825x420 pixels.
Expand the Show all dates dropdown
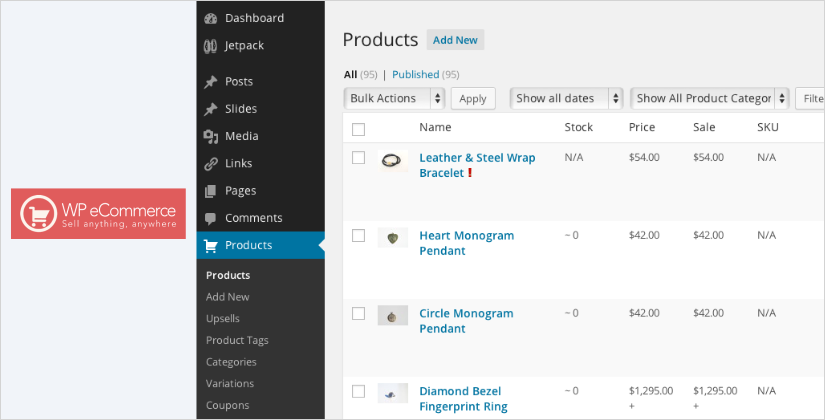567,98
